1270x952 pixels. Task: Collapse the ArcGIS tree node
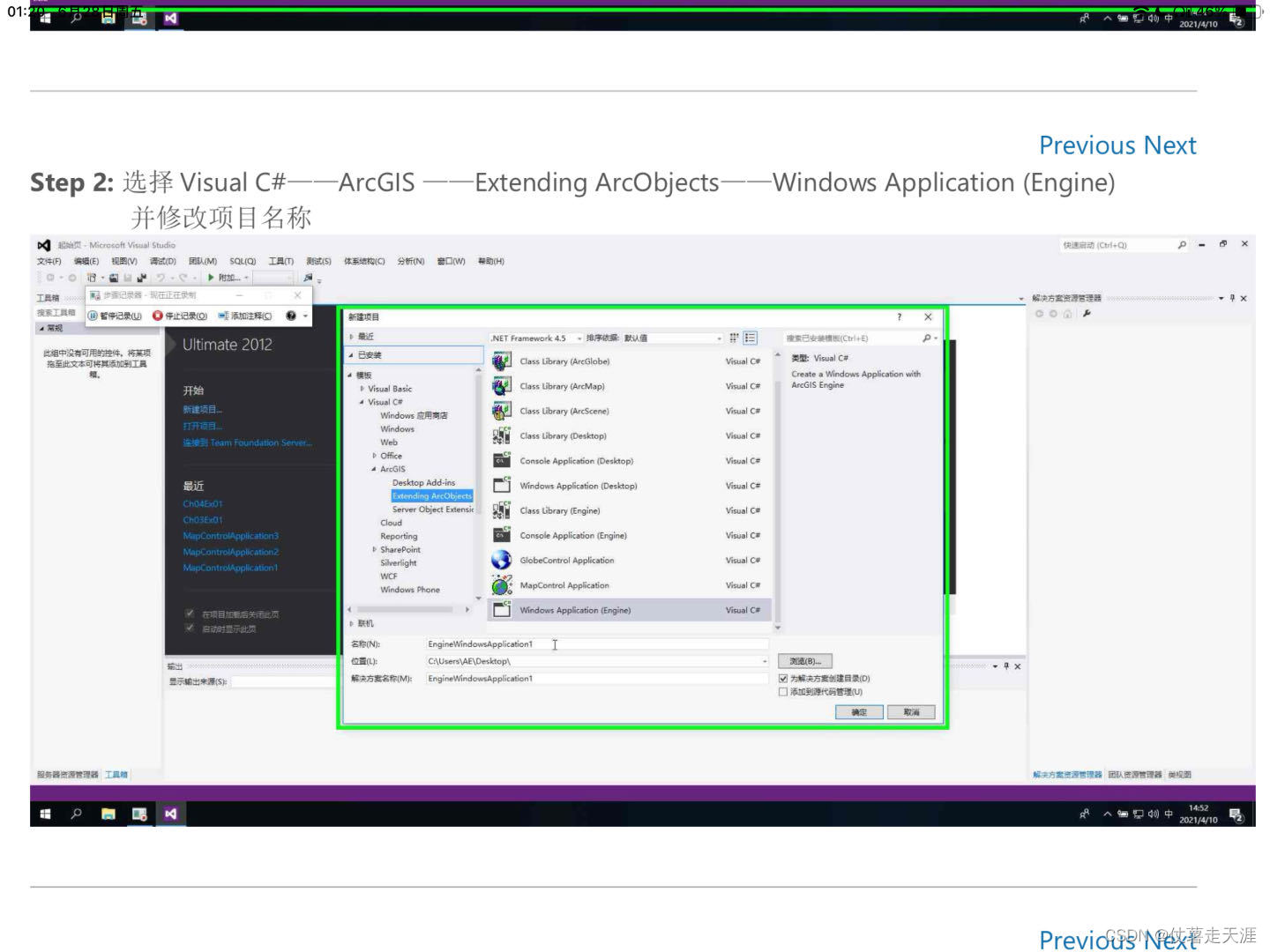click(374, 469)
